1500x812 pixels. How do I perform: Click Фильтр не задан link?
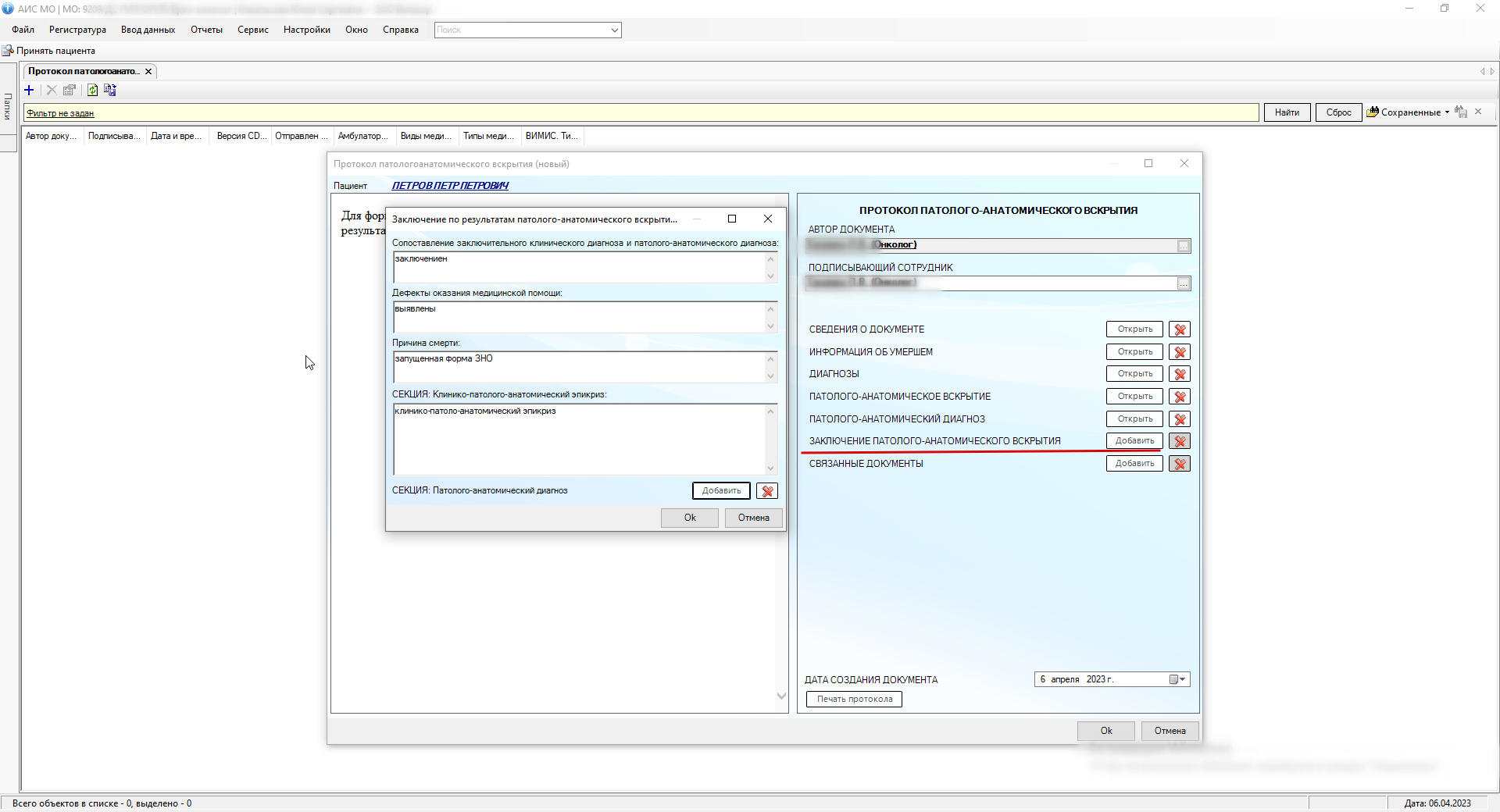click(x=60, y=113)
